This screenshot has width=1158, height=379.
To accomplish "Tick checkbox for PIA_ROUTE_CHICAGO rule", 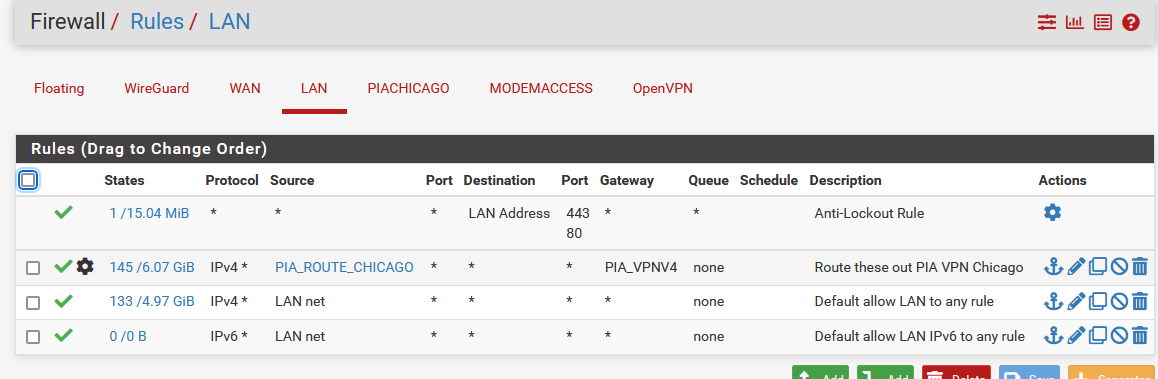I will 32,267.
